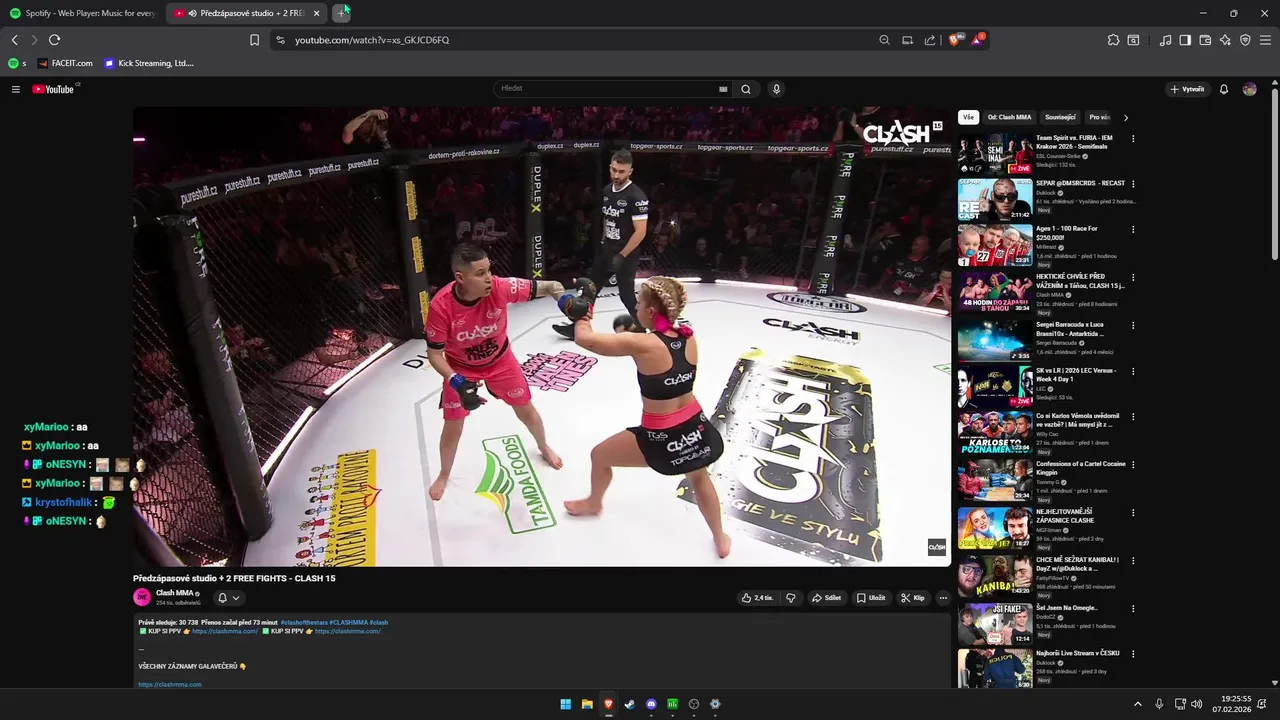
Task: Open options menu for Team Spirit vs. FURIA
Action: pyautogui.click(x=1133, y=139)
